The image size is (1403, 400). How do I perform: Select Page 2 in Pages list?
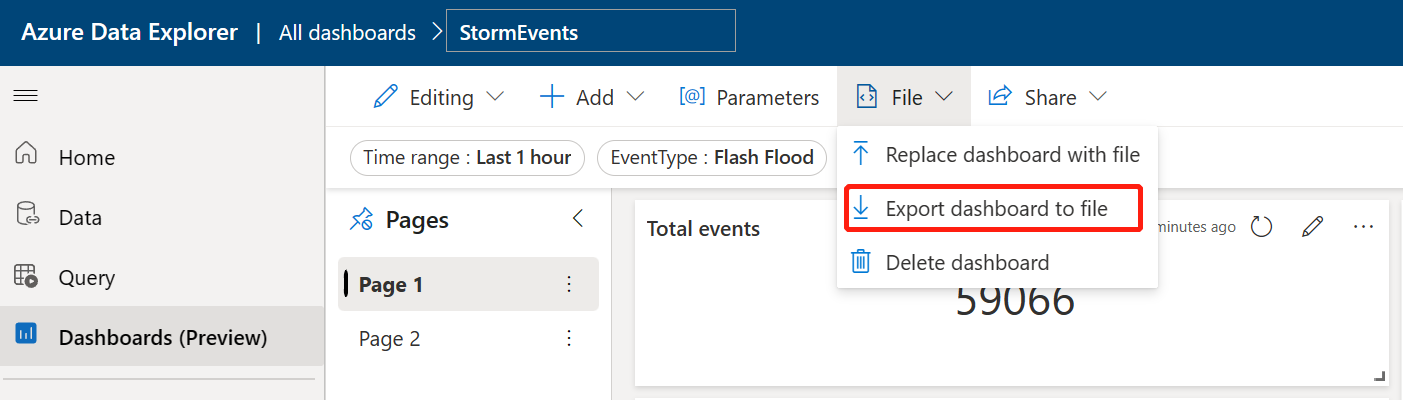468,339
